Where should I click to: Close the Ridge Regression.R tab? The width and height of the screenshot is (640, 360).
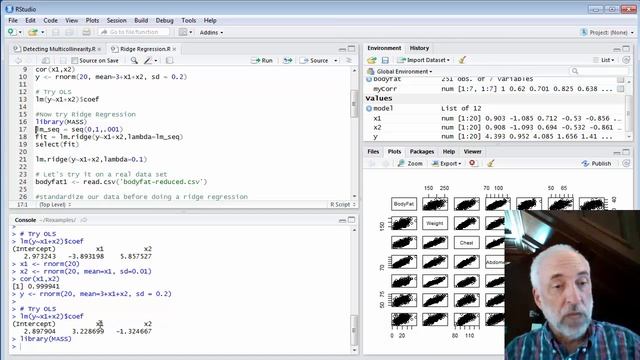click(x=174, y=49)
